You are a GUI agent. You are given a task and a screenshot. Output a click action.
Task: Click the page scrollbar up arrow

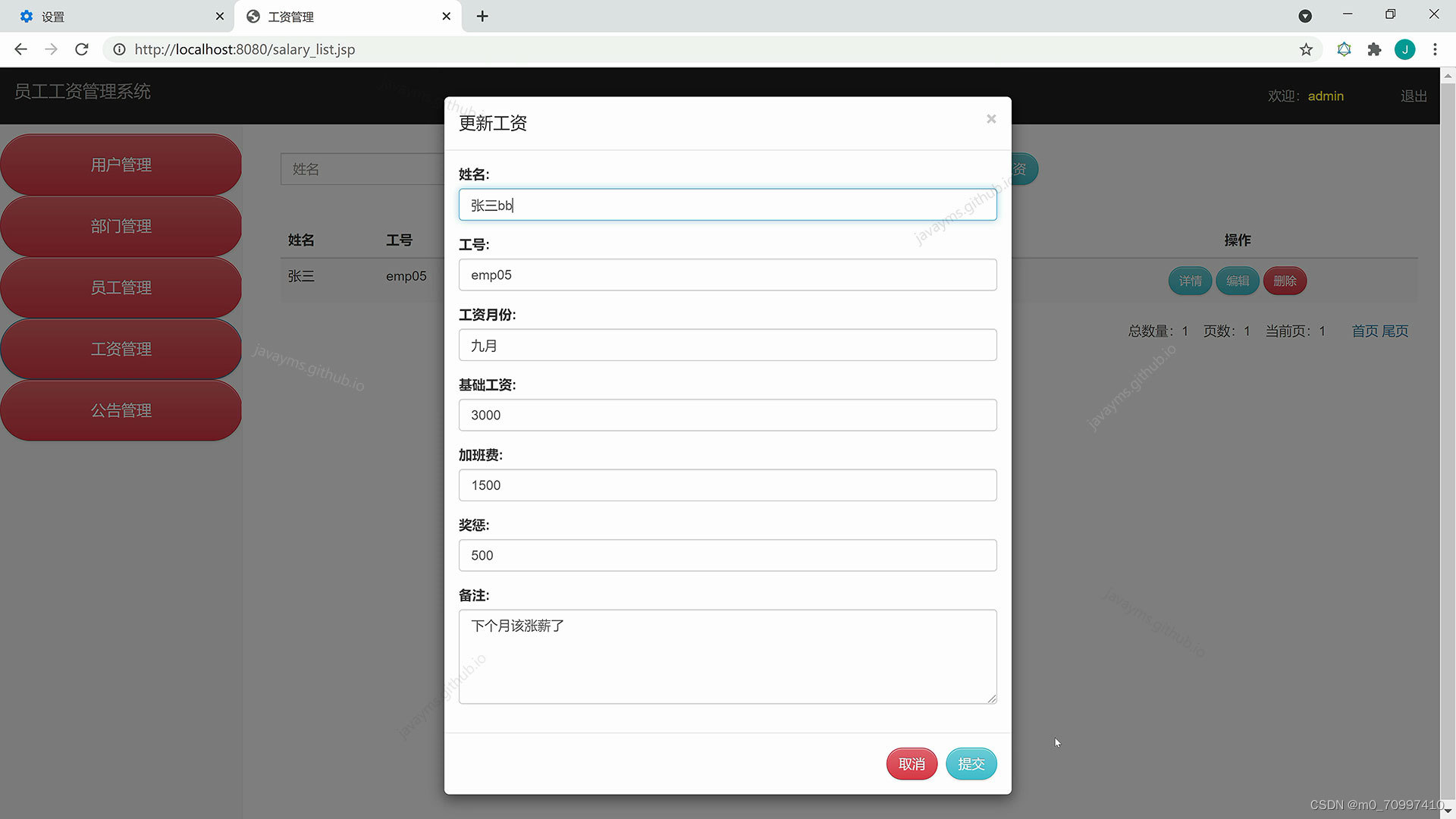[x=1448, y=75]
